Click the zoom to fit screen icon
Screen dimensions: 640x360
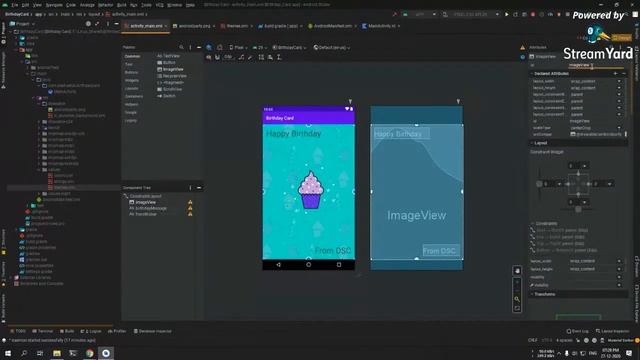tap(517, 309)
